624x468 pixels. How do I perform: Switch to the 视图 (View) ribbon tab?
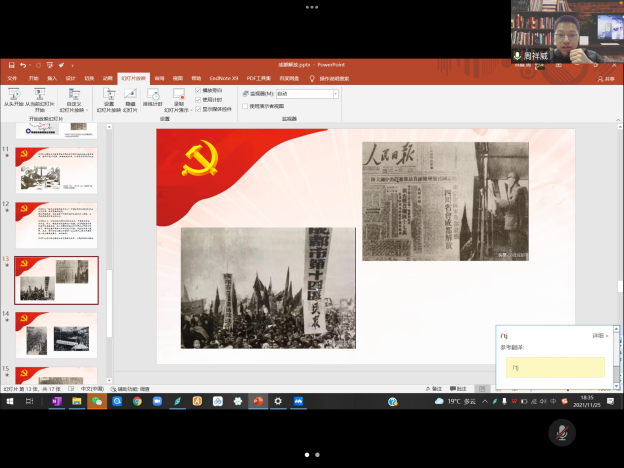pyautogui.click(x=178, y=78)
